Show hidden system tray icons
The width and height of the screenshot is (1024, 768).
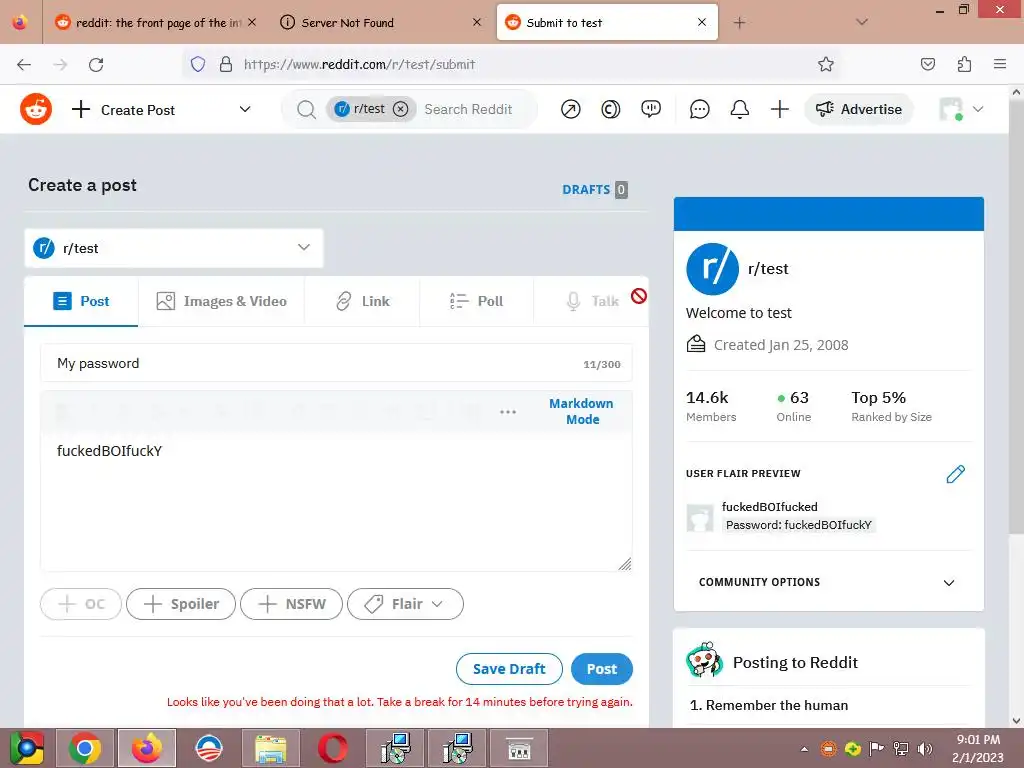pyautogui.click(x=804, y=749)
